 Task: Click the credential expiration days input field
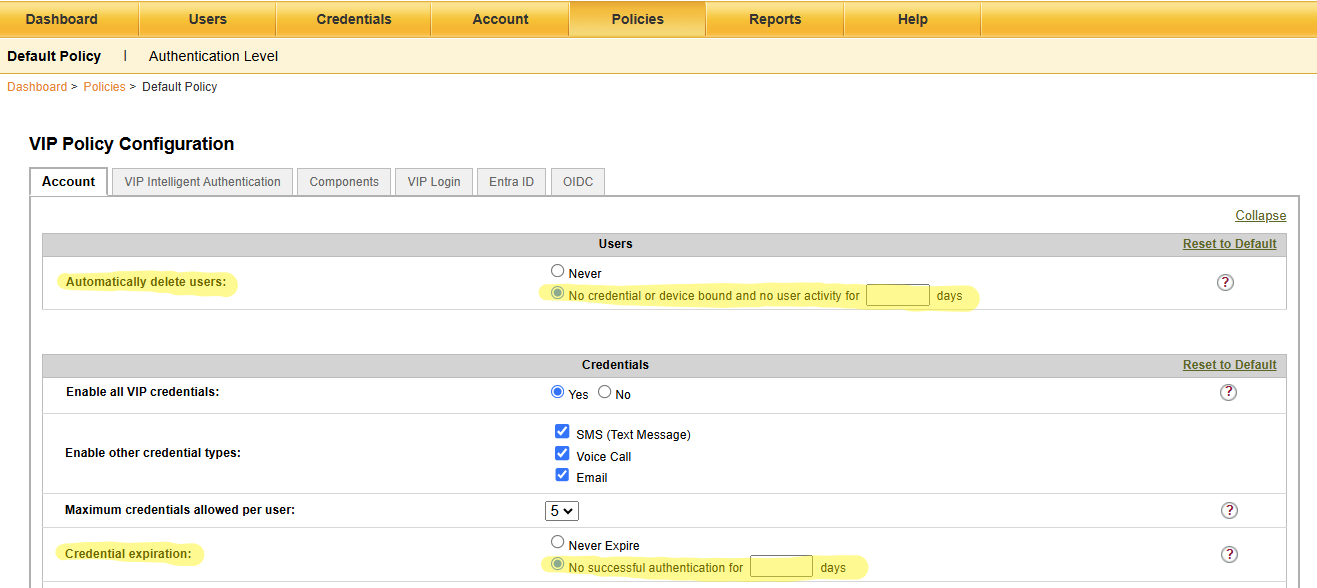781,567
